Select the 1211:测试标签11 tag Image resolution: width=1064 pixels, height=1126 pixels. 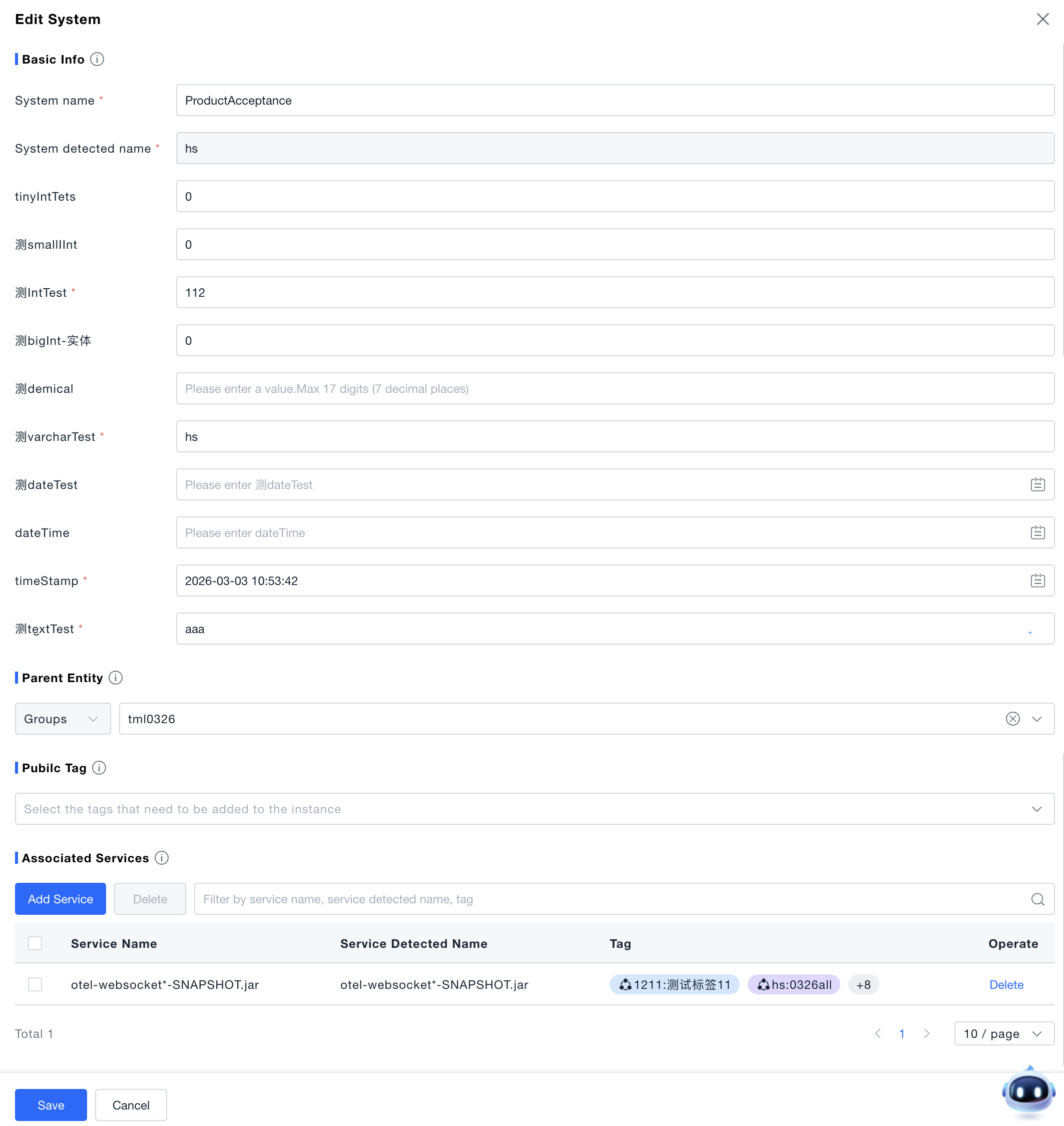(674, 985)
